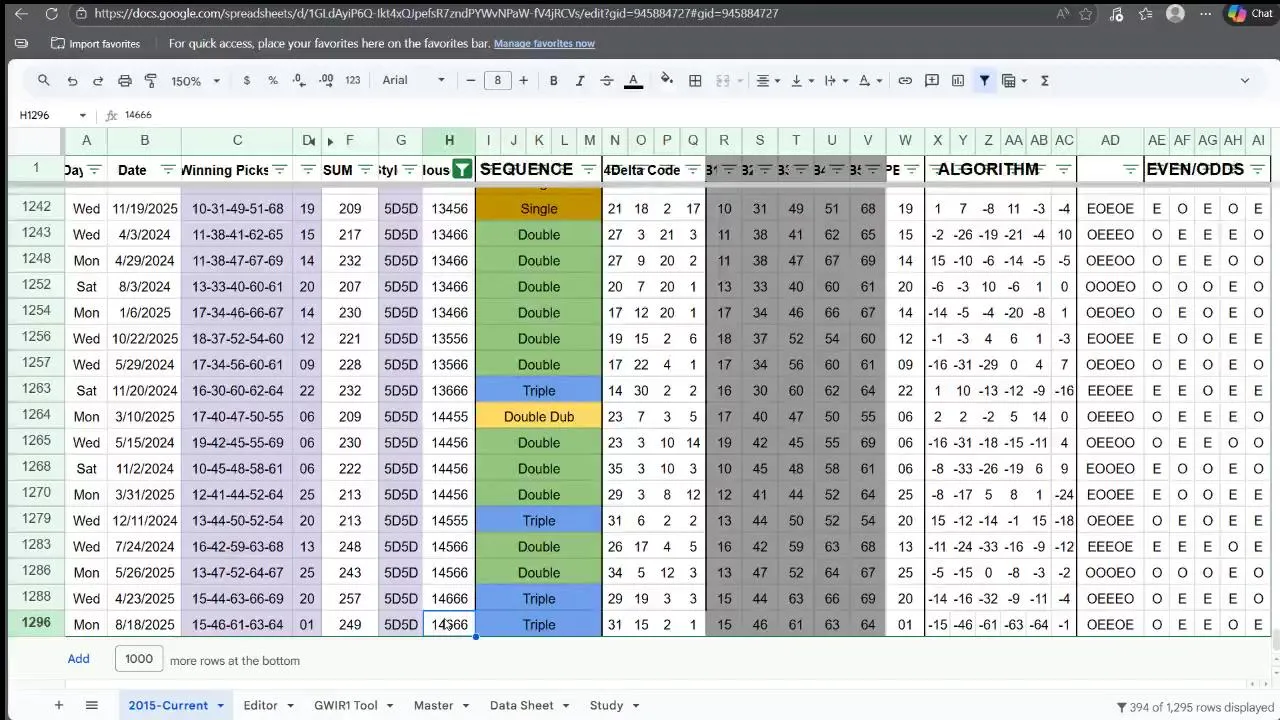Increase font size with plus button
Image resolution: width=1280 pixels, height=720 pixels.
pyautogui.click(x=523, y=80)
